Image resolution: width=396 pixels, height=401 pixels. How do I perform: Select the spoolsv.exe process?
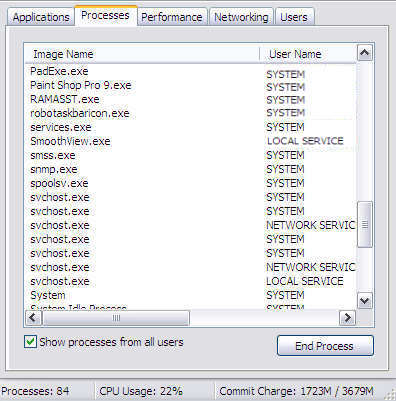(59, 183)
